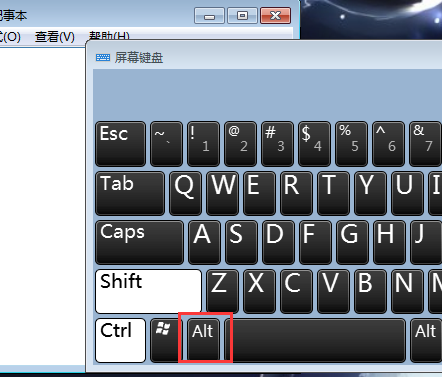Click the Esc key on the on-screen keyboard
The height and width of the screenshot is (377, 442).
click(120, 144)
